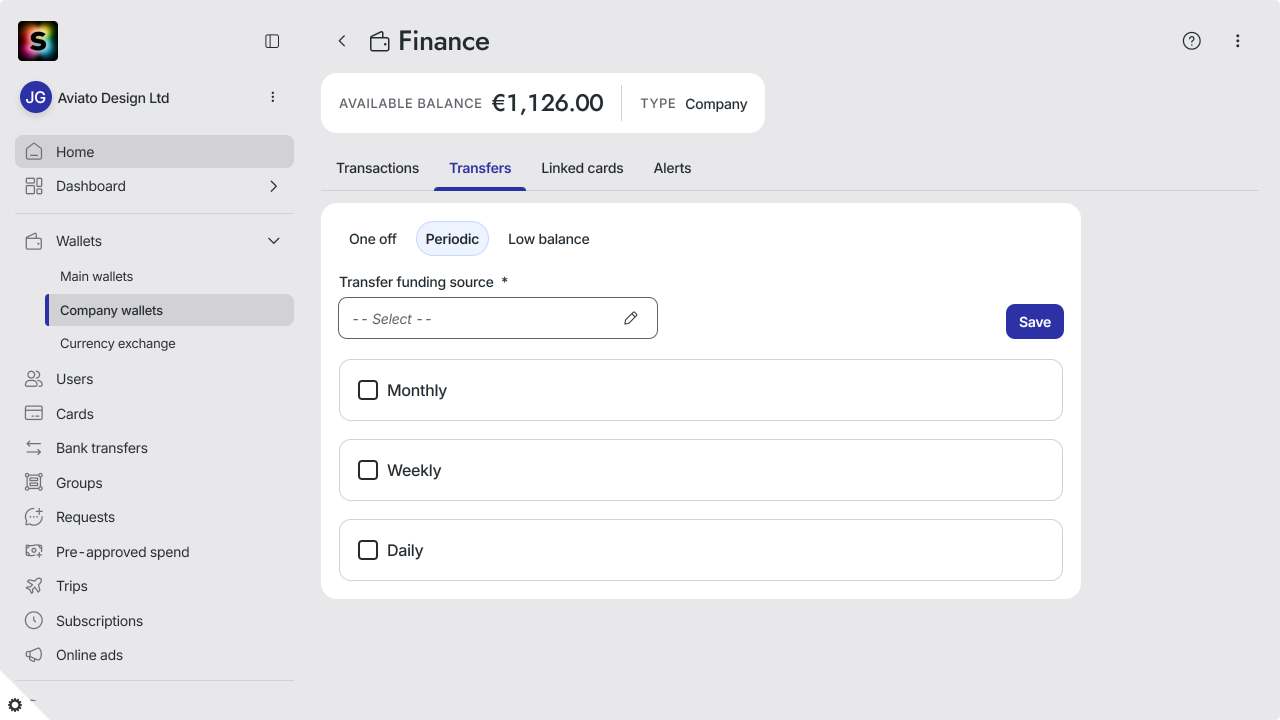The height and width of the screenshot is (720, 1280).
Task: Open the Trips label in sidebar
Action: [72, 586]
